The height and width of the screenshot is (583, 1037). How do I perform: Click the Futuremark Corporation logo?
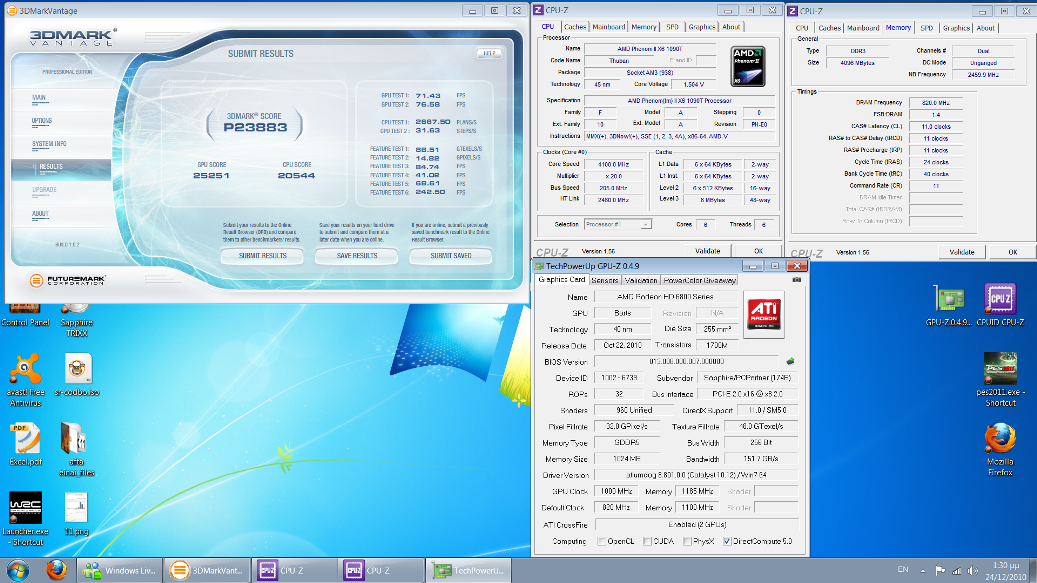67,280
